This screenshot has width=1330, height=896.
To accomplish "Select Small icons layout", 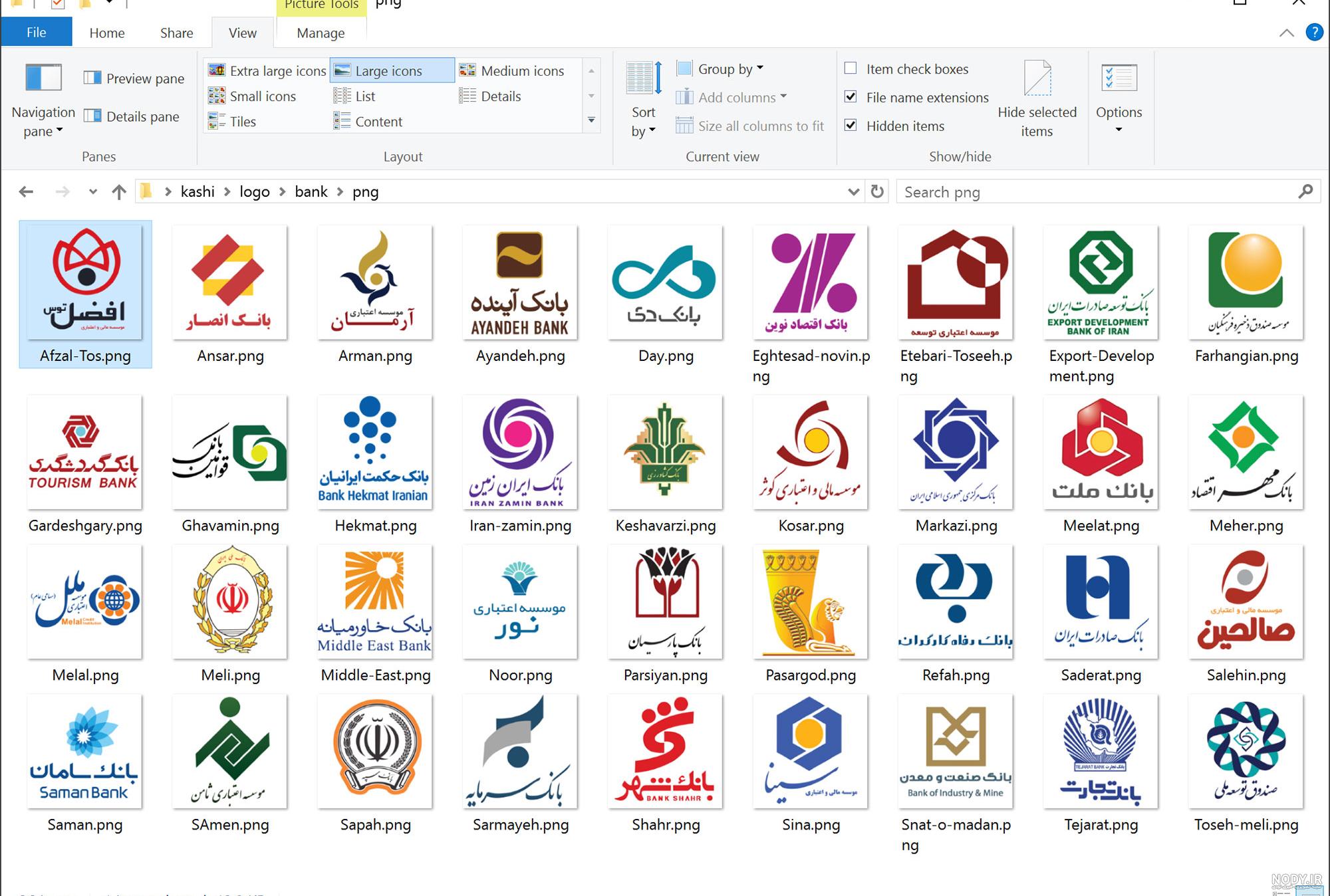I will coord(252,96).
